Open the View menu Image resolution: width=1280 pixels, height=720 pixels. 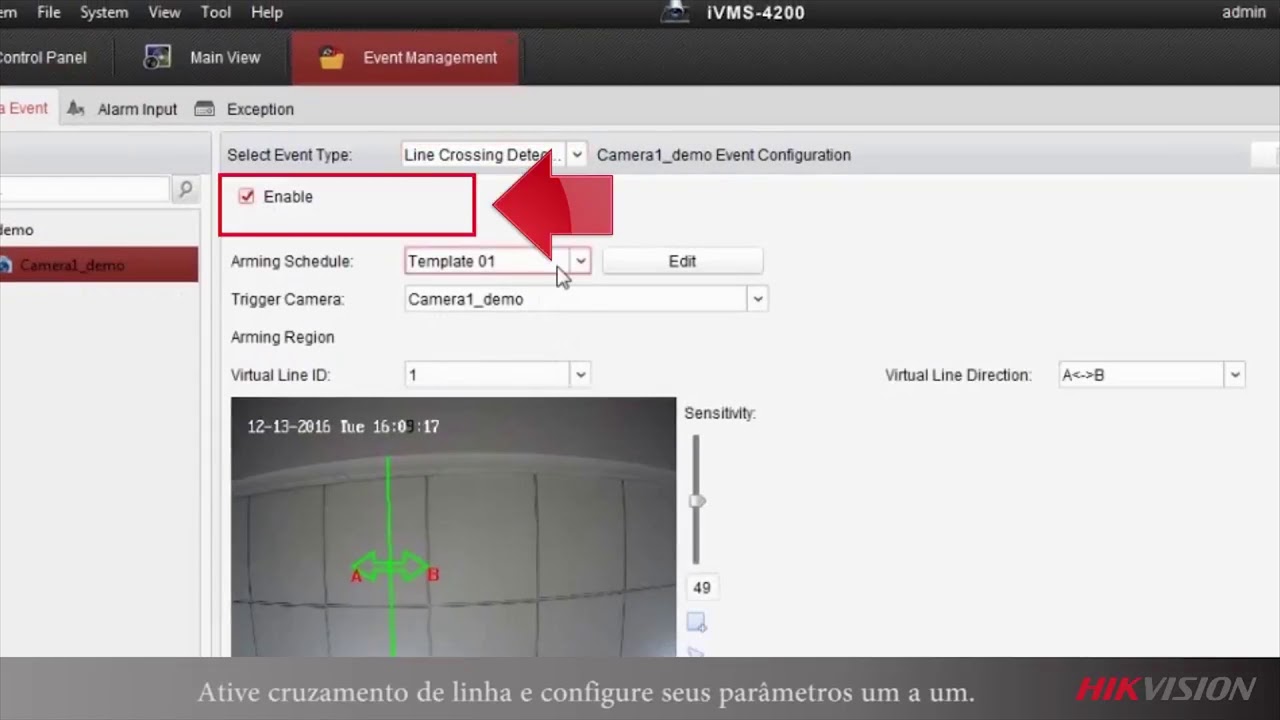click(164, 12)
